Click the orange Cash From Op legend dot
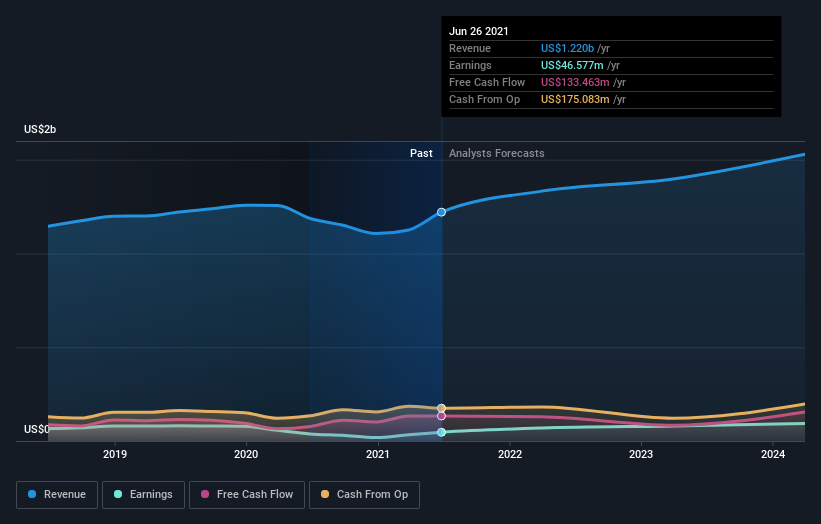The width and height of the screenshot is (821, 524). point(325,494)
